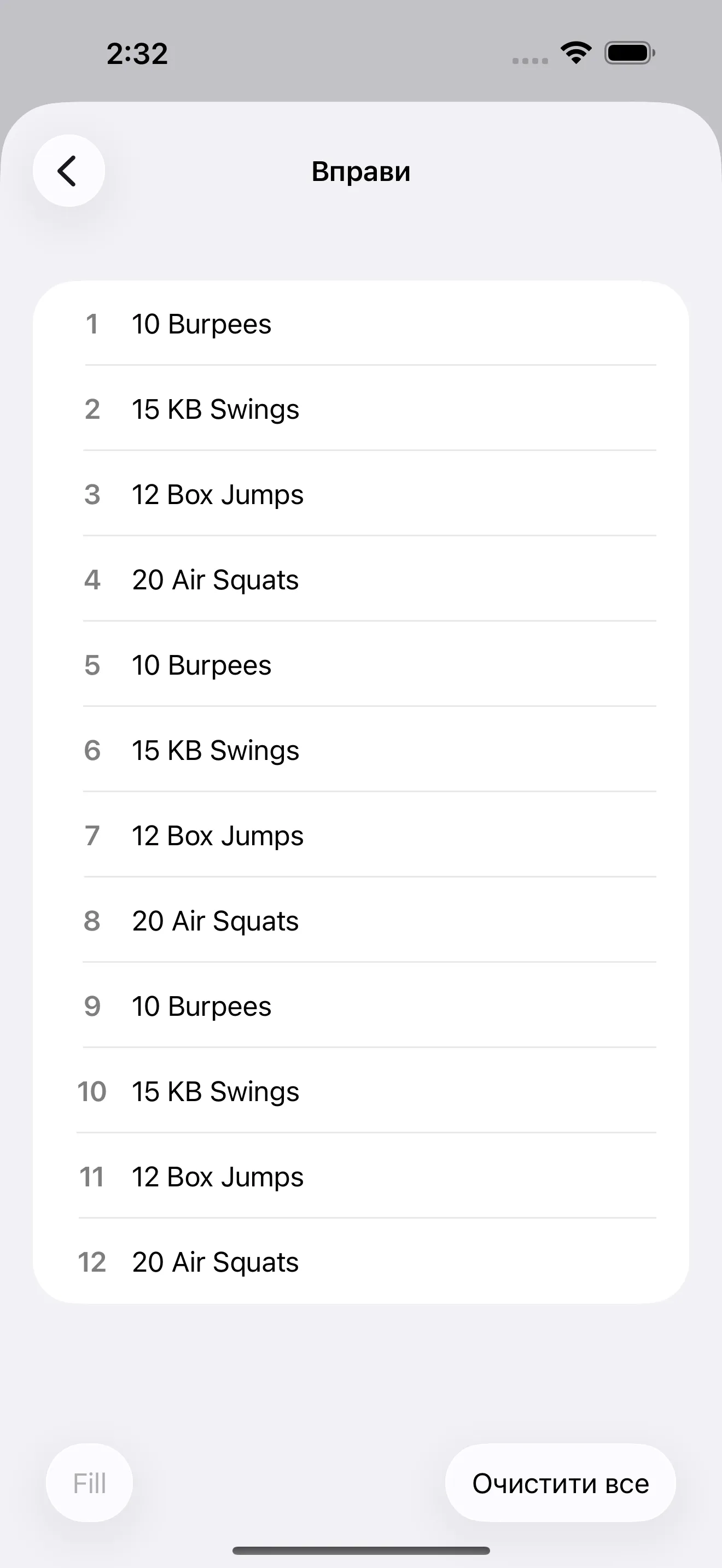This screenshot has width=722, height=1568.
Task: Check the Wi-Fi status icon
Action: (x=576, y=53)
